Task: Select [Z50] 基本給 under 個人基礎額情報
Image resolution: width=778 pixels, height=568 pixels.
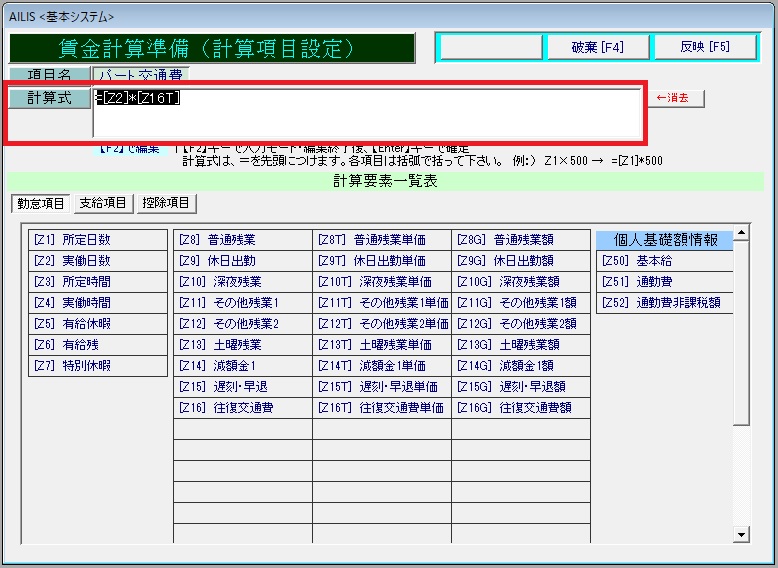Action: click(x=664, y=261)
